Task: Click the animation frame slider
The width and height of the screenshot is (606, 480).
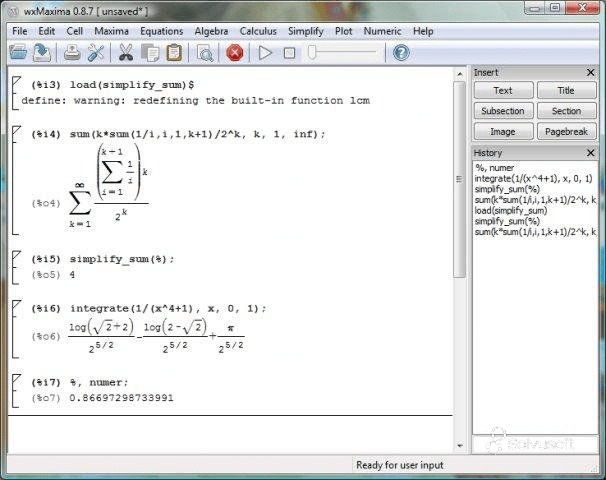Action: [342, 52]
